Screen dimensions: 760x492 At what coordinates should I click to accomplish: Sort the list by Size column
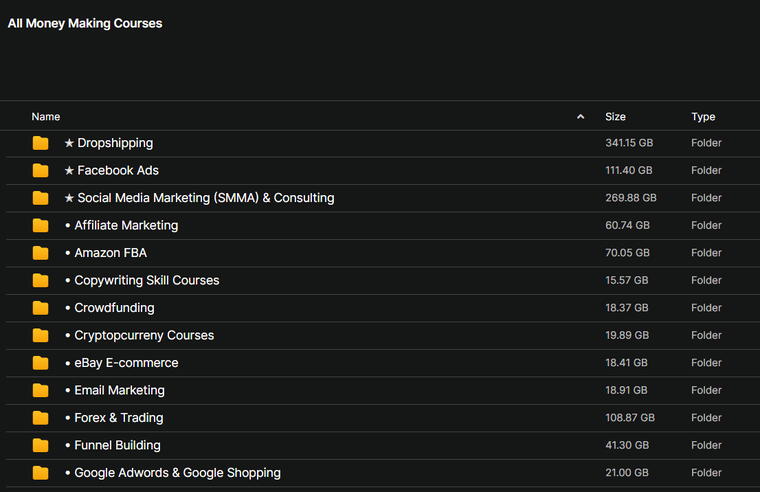615,117
